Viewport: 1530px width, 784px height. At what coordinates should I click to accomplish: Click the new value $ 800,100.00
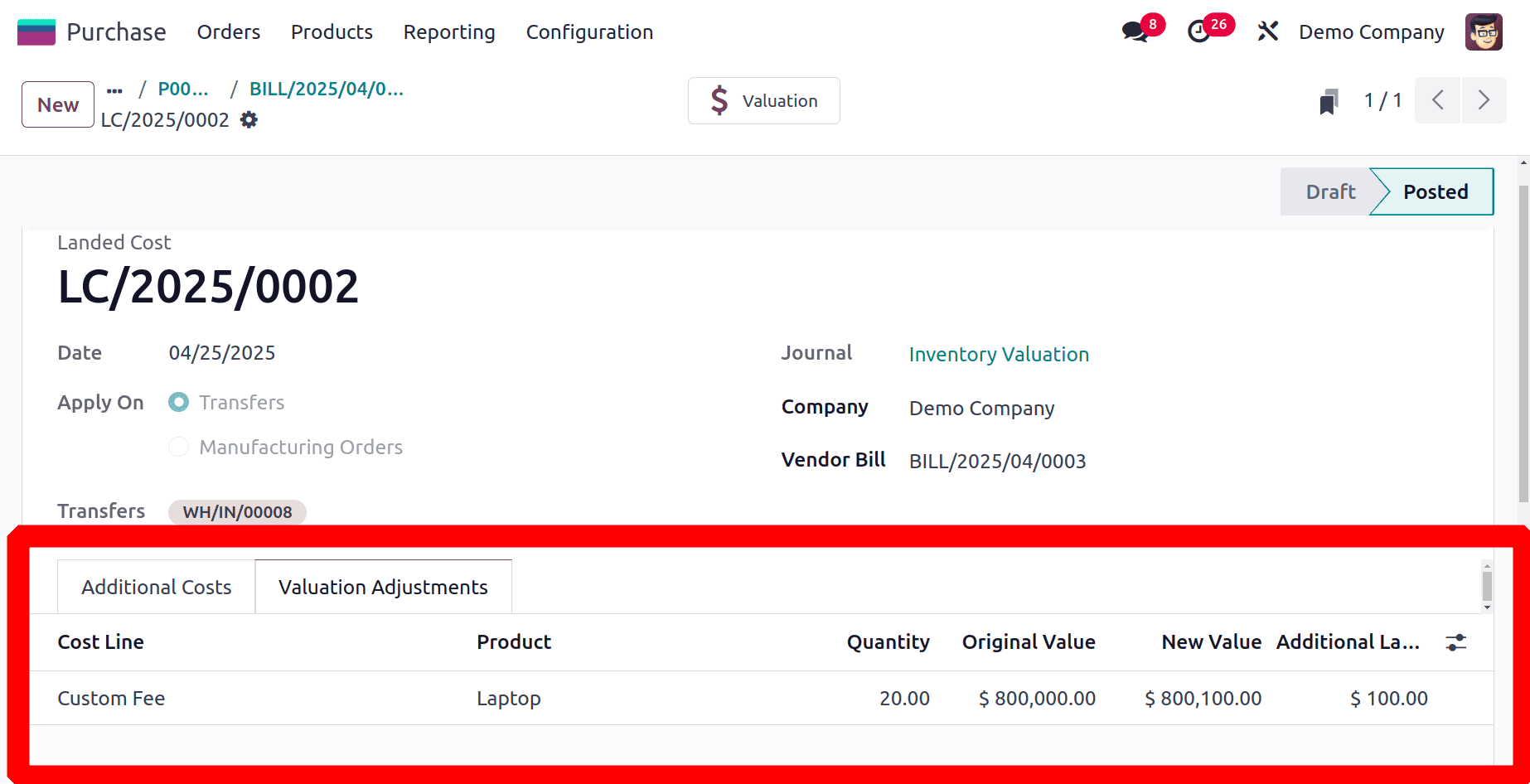click(1203, 699)
